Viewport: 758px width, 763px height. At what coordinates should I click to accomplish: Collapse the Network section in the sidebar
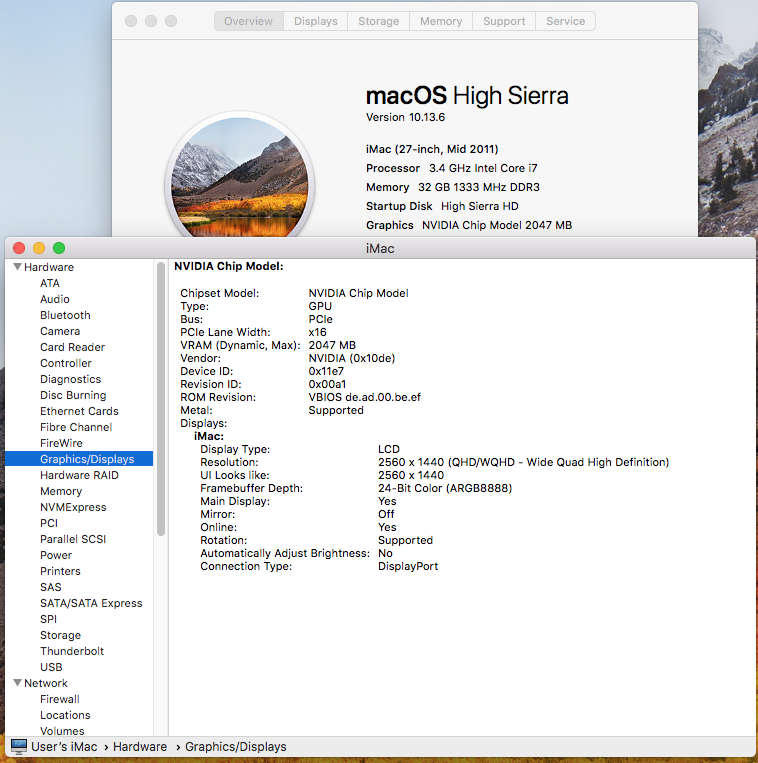pyautogui.click(x=18, y=683)
